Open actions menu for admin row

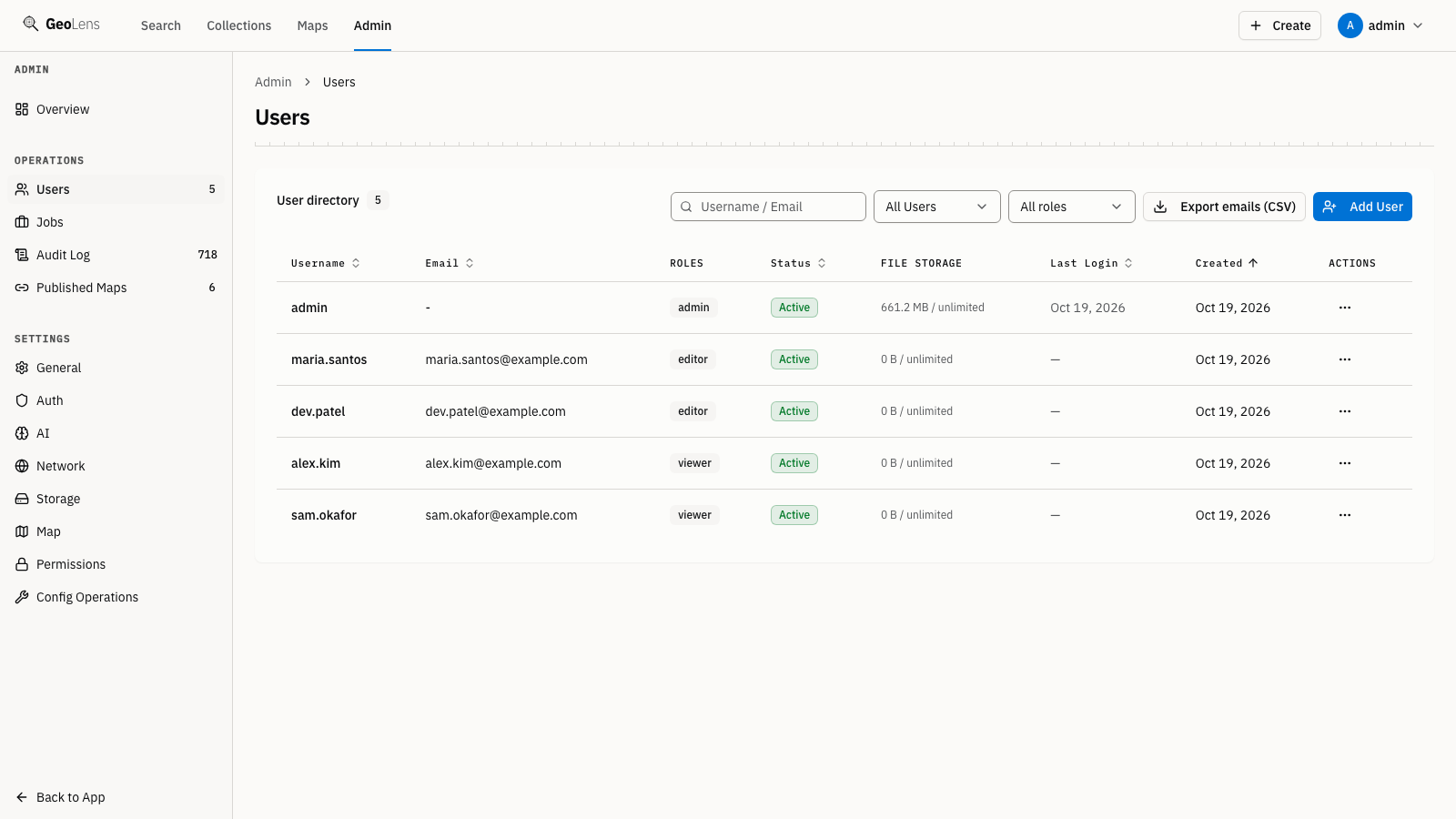coord(1345,308)
